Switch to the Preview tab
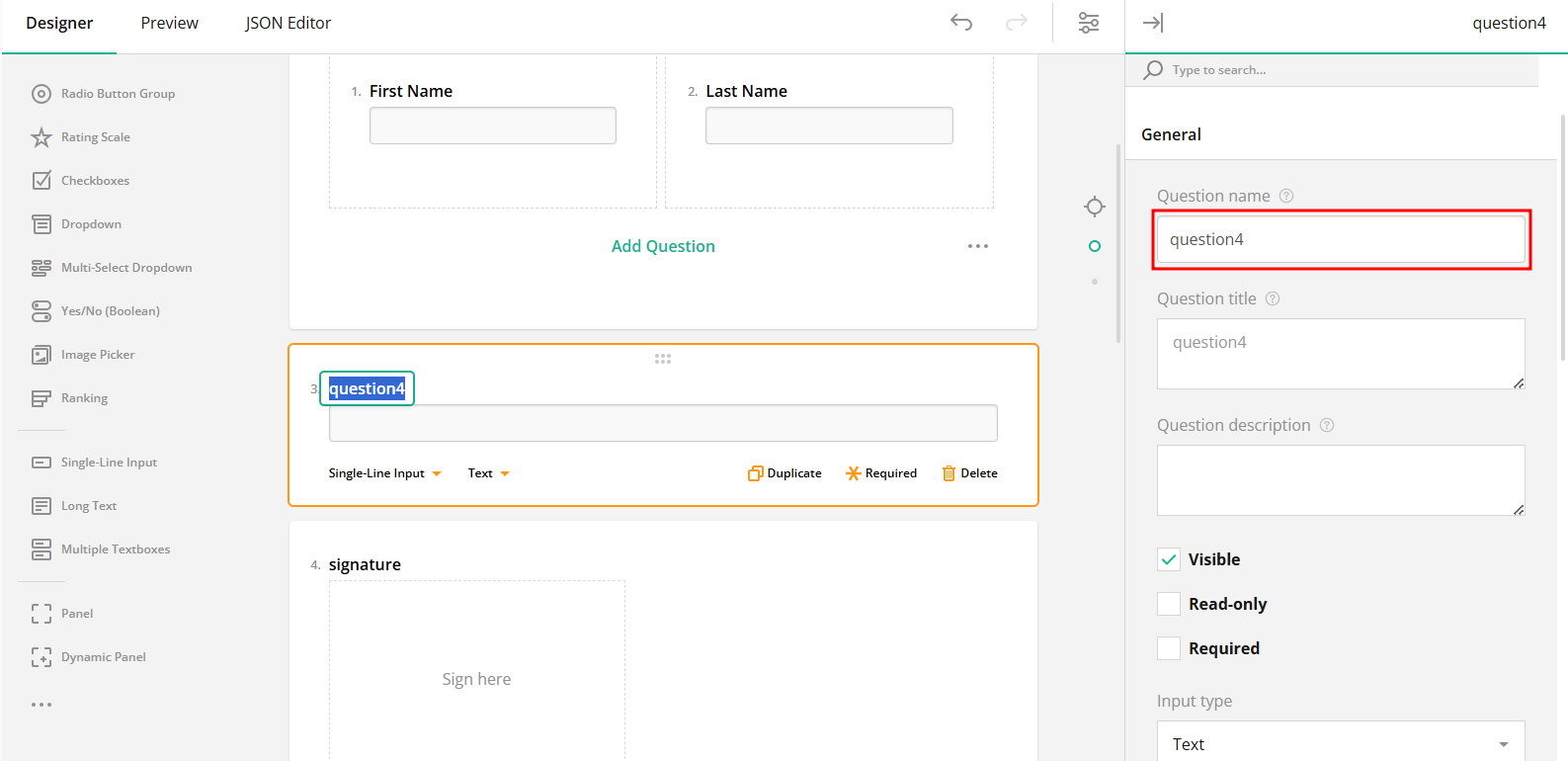 [x=169, y=23]
